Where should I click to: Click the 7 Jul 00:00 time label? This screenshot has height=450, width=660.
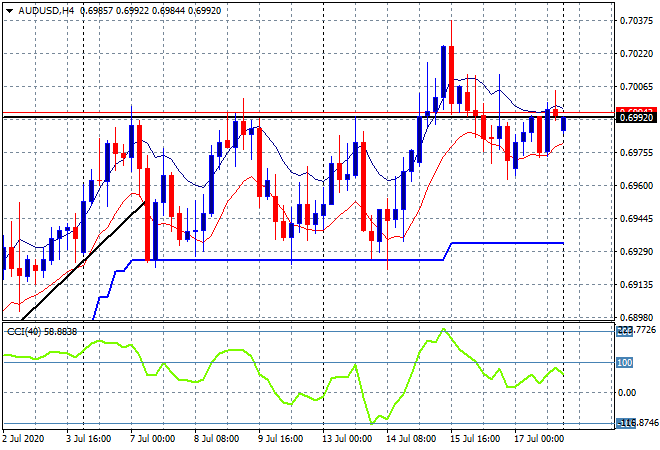coord(152,439)
